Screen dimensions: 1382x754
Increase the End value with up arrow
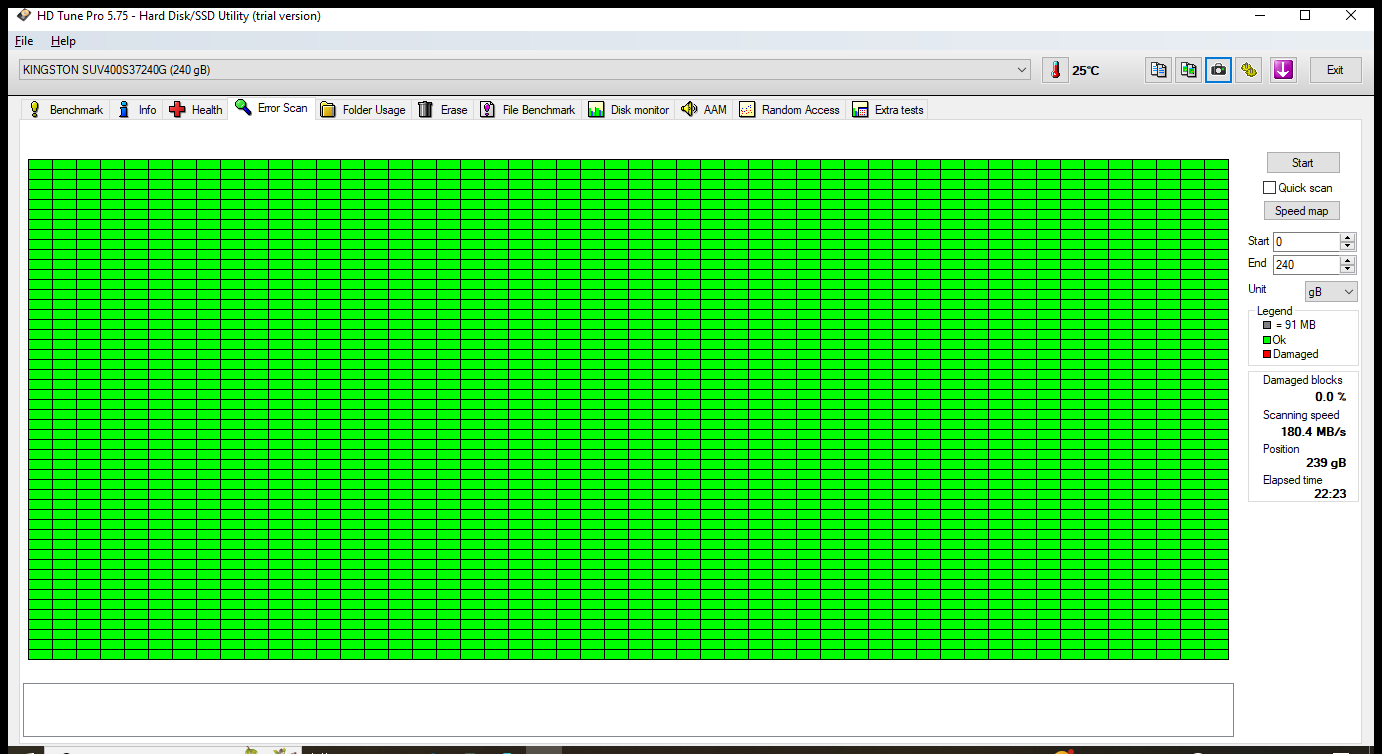[1348, 260]
